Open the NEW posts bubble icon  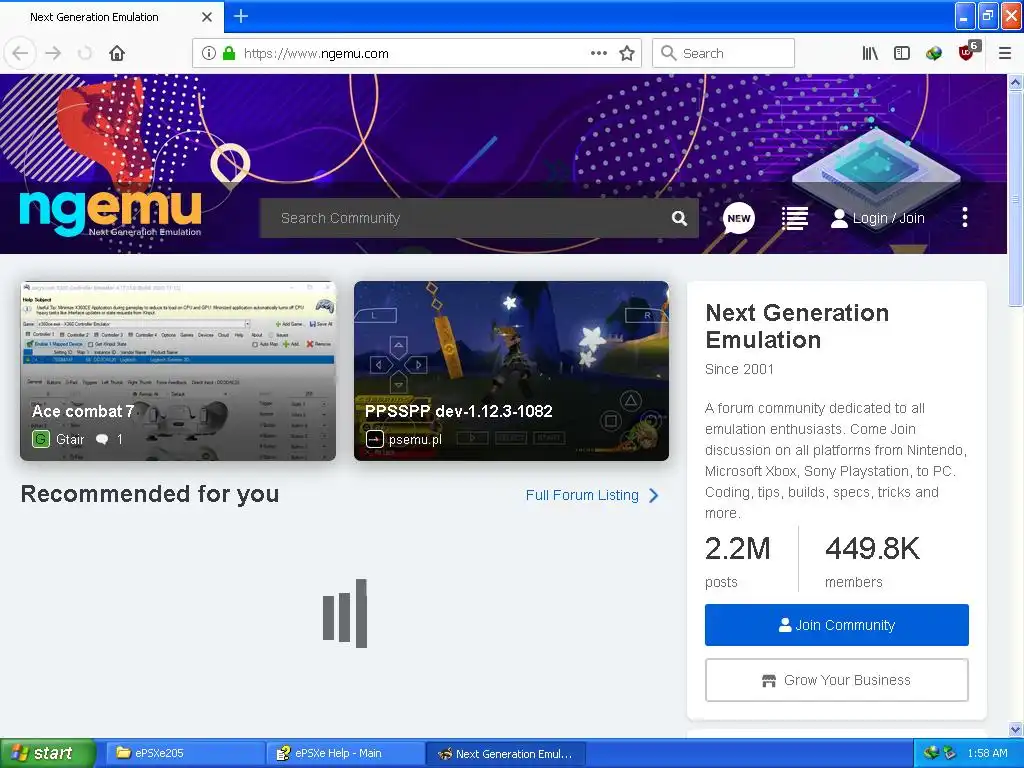point(739,218)
